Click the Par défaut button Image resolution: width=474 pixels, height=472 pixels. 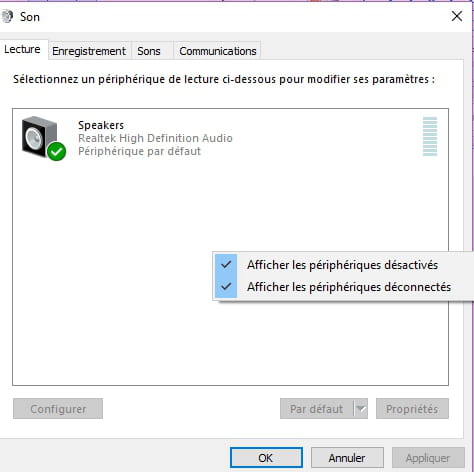point(317,409)
